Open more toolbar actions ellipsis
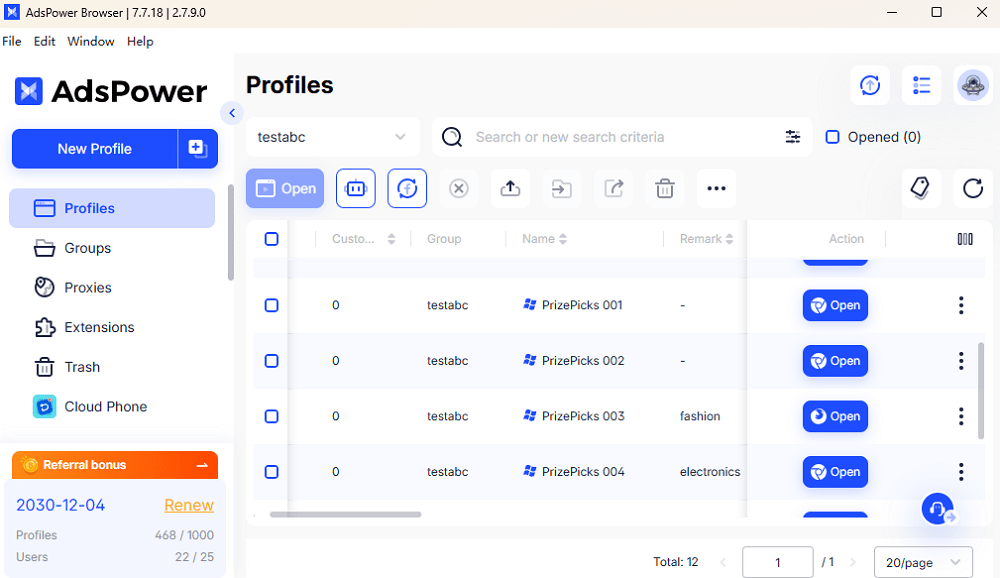This screenshot has height=578, width=1000. click(716, 188)
